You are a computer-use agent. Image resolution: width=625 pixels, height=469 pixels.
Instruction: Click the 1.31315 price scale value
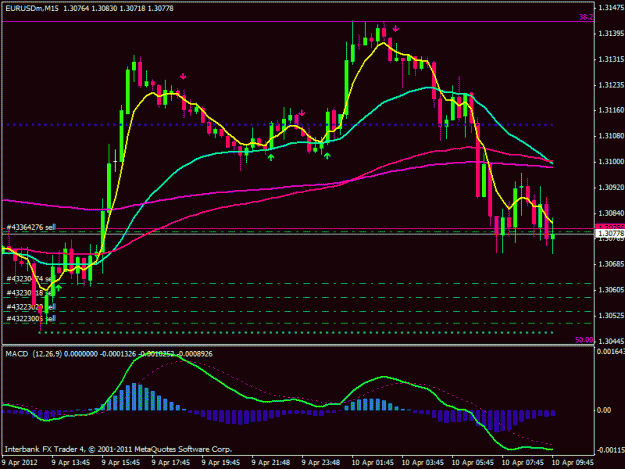611,59
